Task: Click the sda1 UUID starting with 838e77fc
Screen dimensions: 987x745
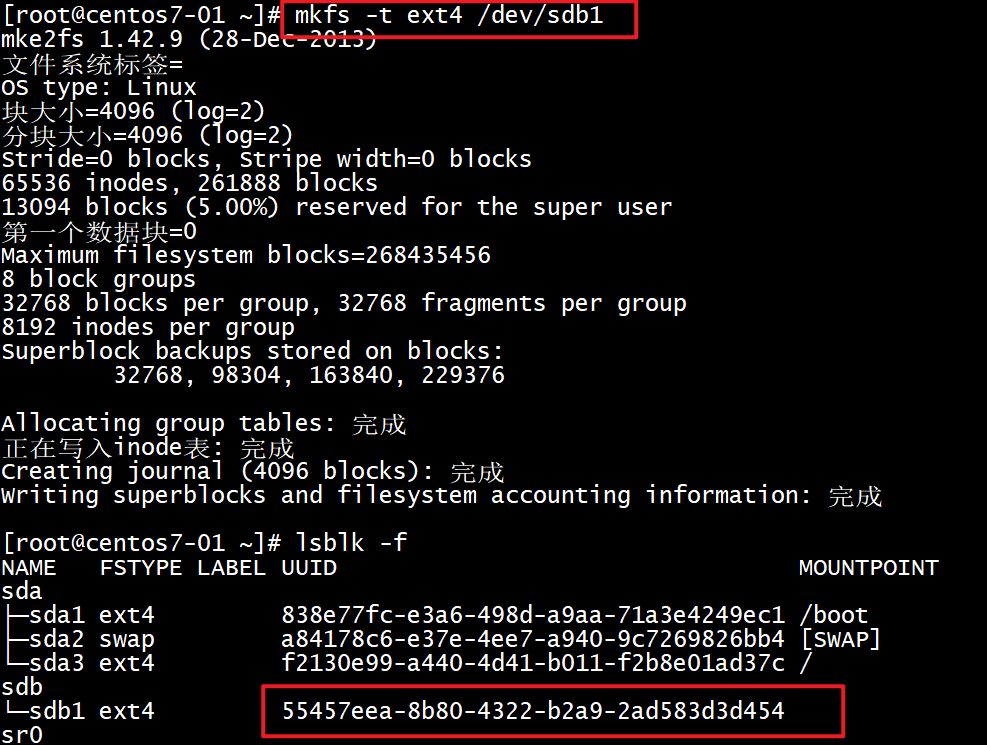Action: tap(533, 615)
